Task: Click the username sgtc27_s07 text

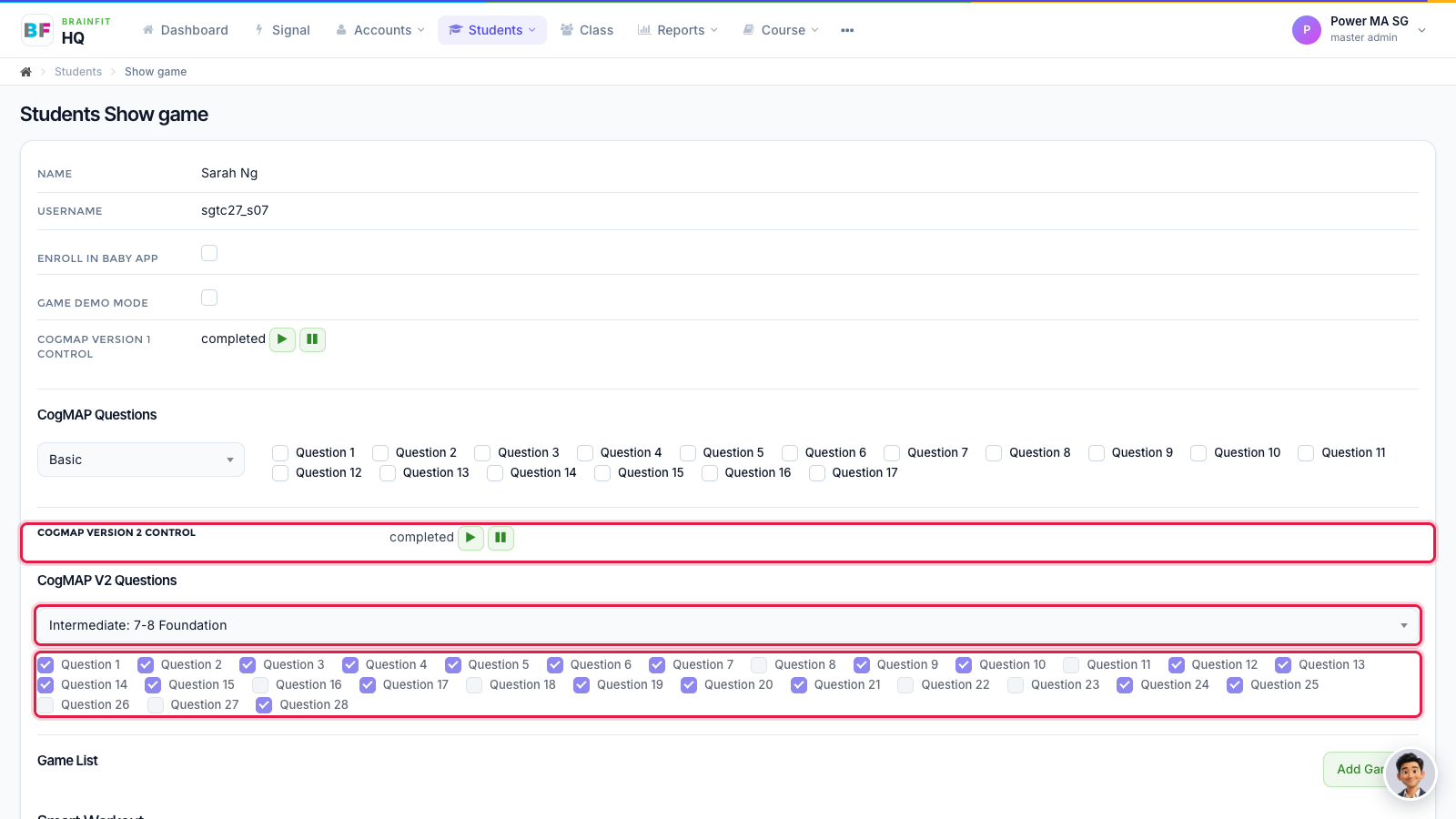Action: coord(235,210)
